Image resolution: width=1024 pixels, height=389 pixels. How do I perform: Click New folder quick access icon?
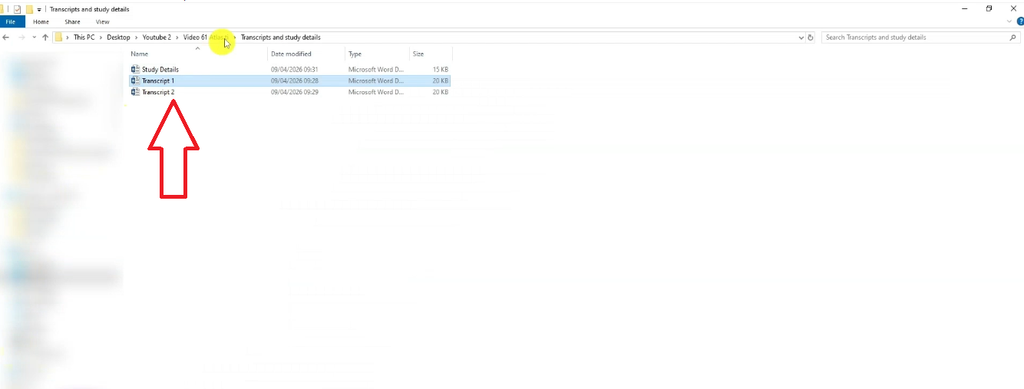click(x=29, y=9)
